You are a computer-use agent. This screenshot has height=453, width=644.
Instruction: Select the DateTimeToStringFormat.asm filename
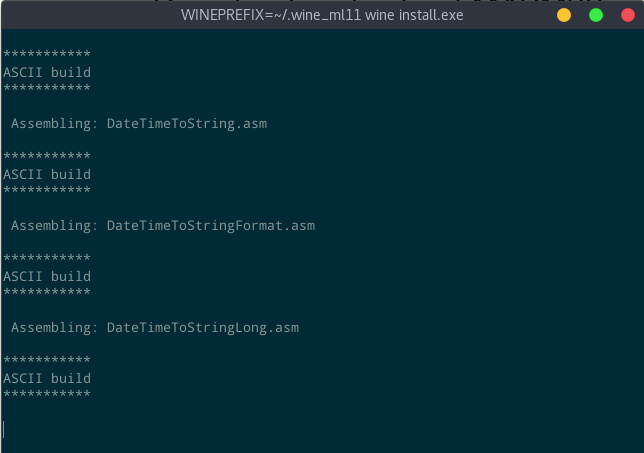click(x=211, y=225)
